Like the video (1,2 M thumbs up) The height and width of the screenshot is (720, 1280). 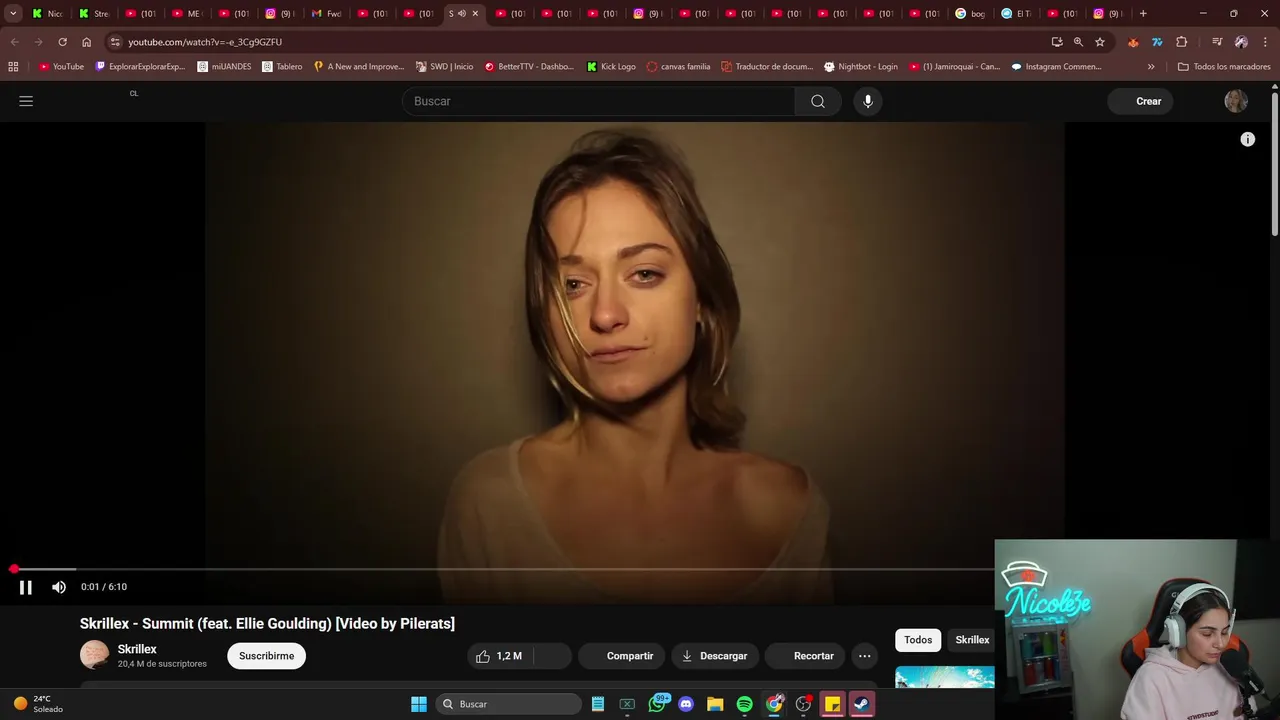500,656
